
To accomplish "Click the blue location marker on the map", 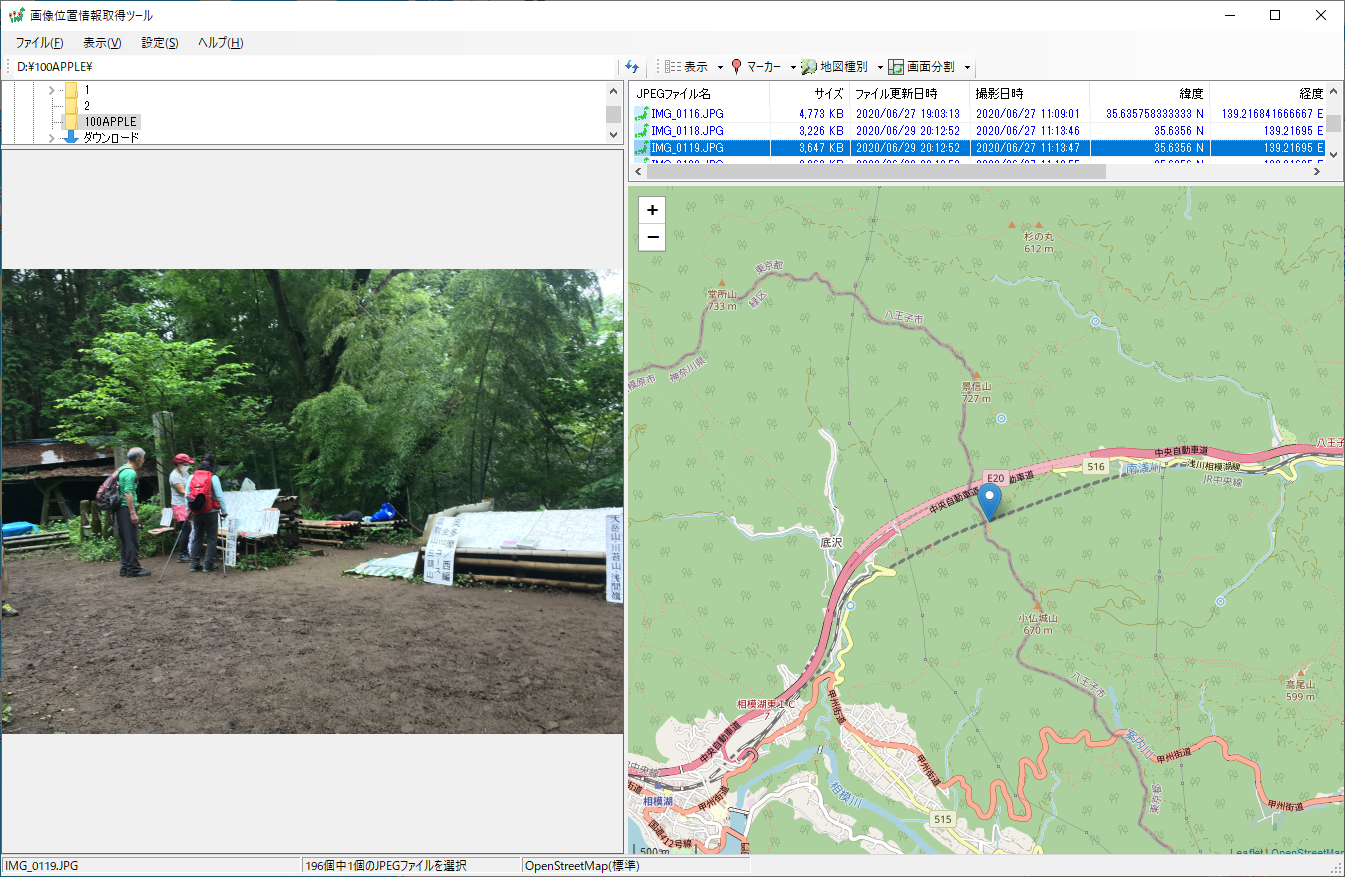I will point(990,502).
